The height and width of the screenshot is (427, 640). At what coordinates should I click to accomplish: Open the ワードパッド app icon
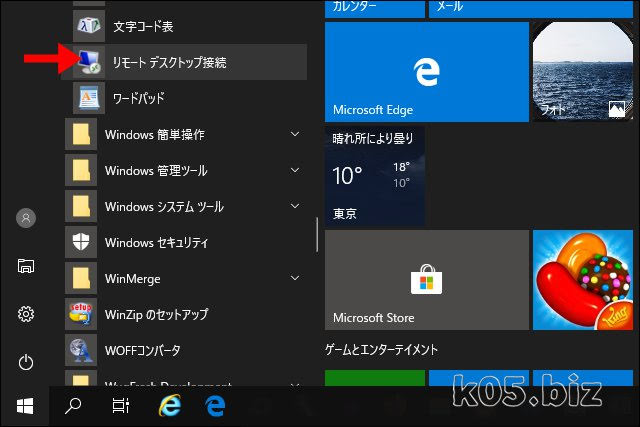(x=89, y=98)
